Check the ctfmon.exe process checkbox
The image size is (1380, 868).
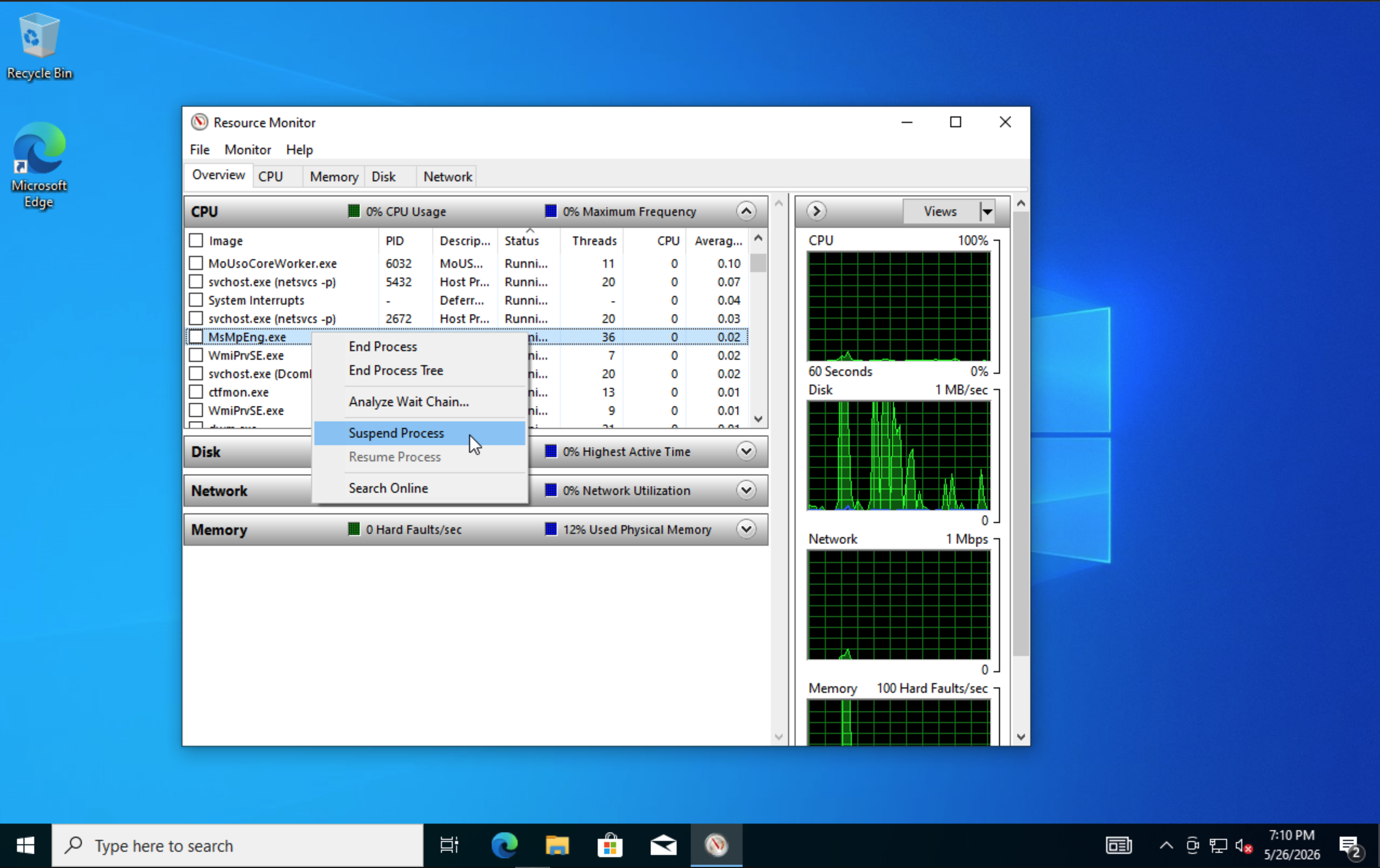196,392
